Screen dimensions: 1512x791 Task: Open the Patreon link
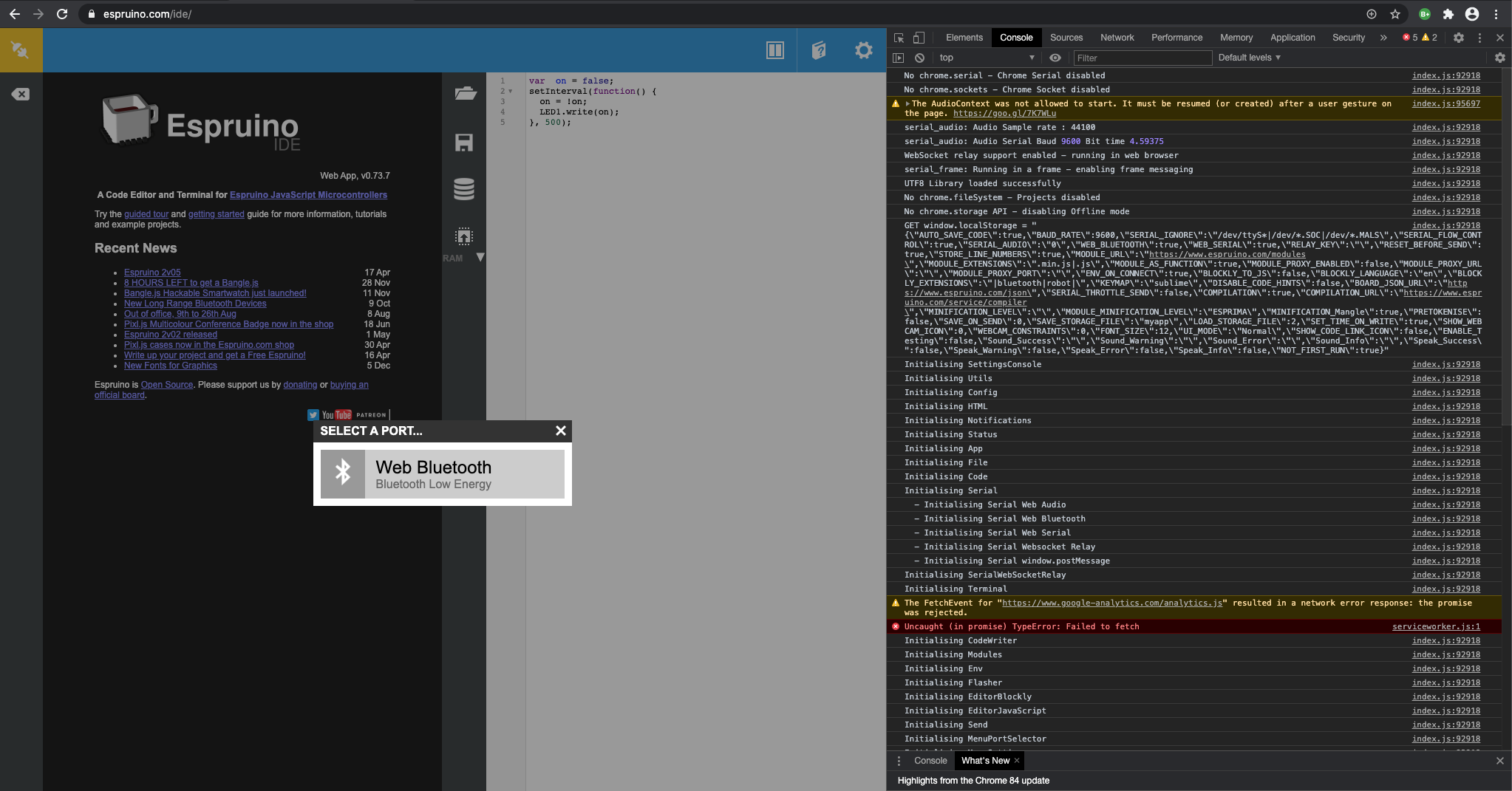point(371,415)
